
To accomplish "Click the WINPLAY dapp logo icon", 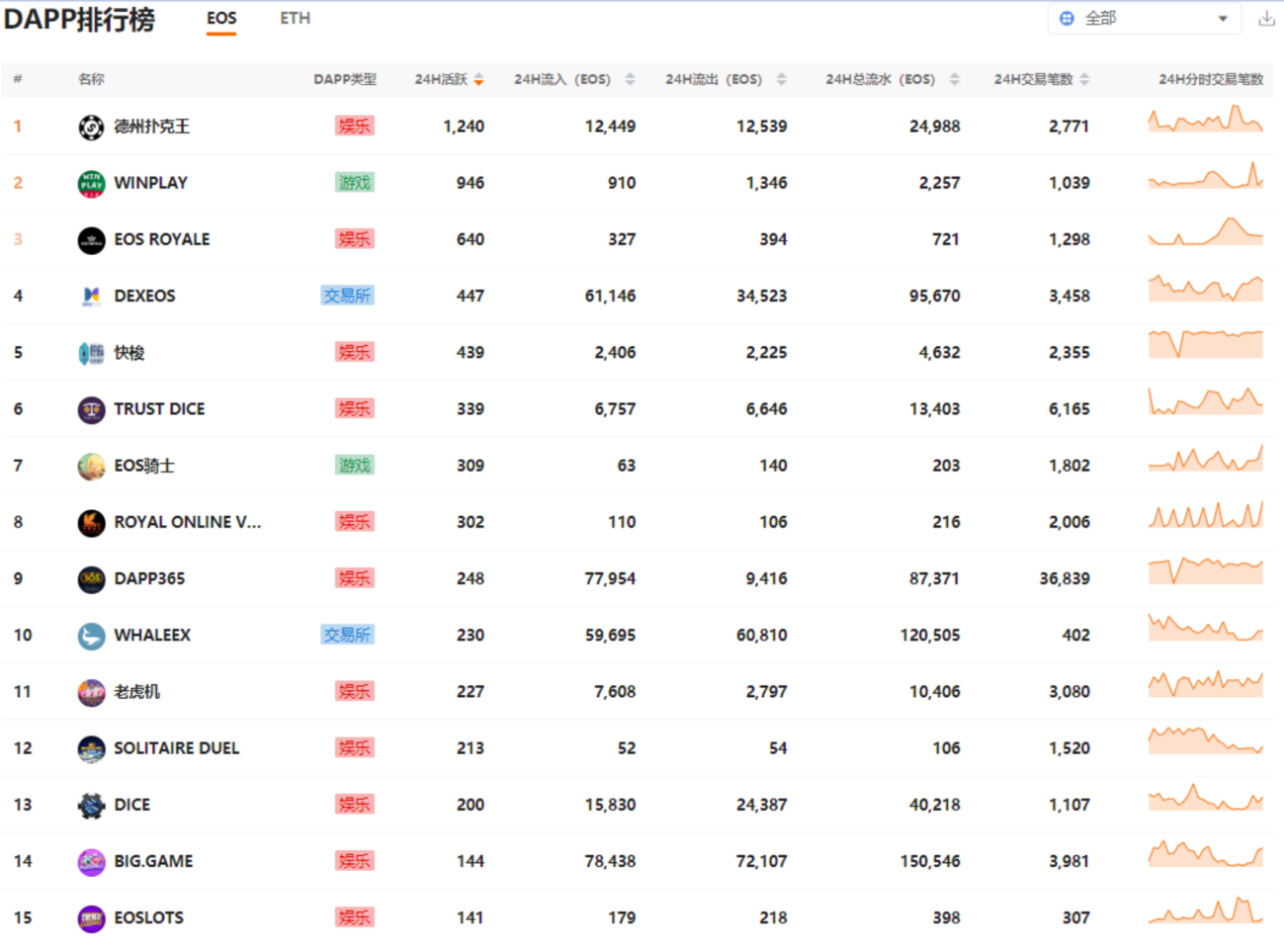I will click(91, 183).
